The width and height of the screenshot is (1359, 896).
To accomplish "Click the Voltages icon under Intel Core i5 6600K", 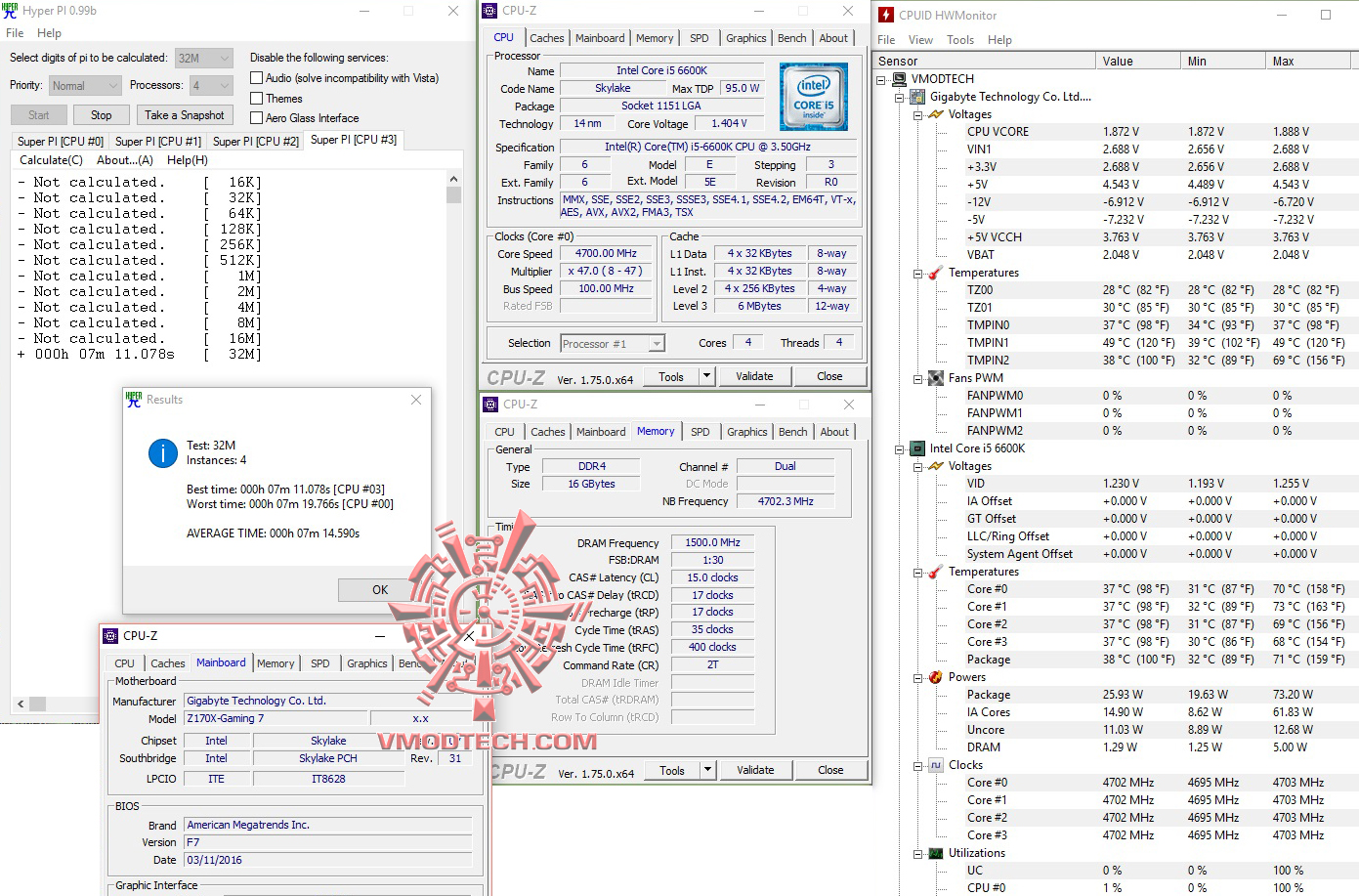I will (x=936, y=466).
